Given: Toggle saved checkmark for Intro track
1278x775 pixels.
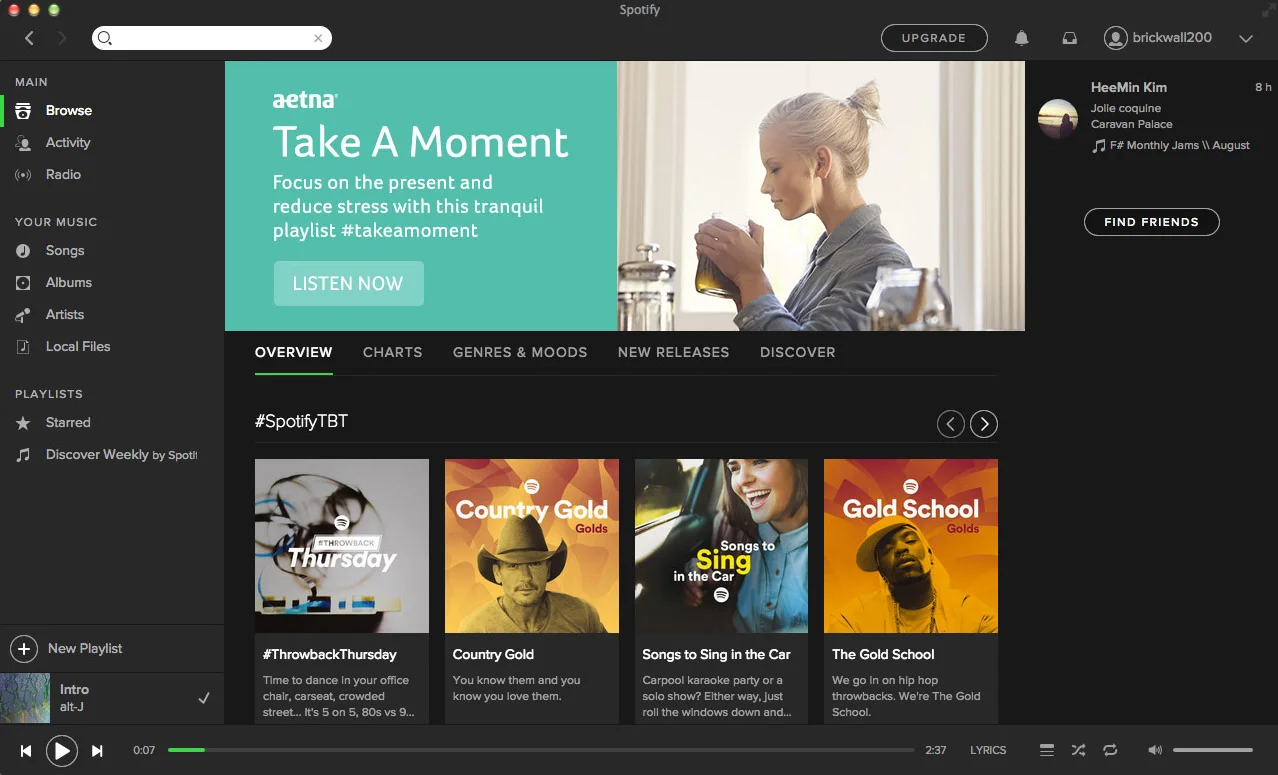Looking at the screenshot, I should [x=204, y=698].
